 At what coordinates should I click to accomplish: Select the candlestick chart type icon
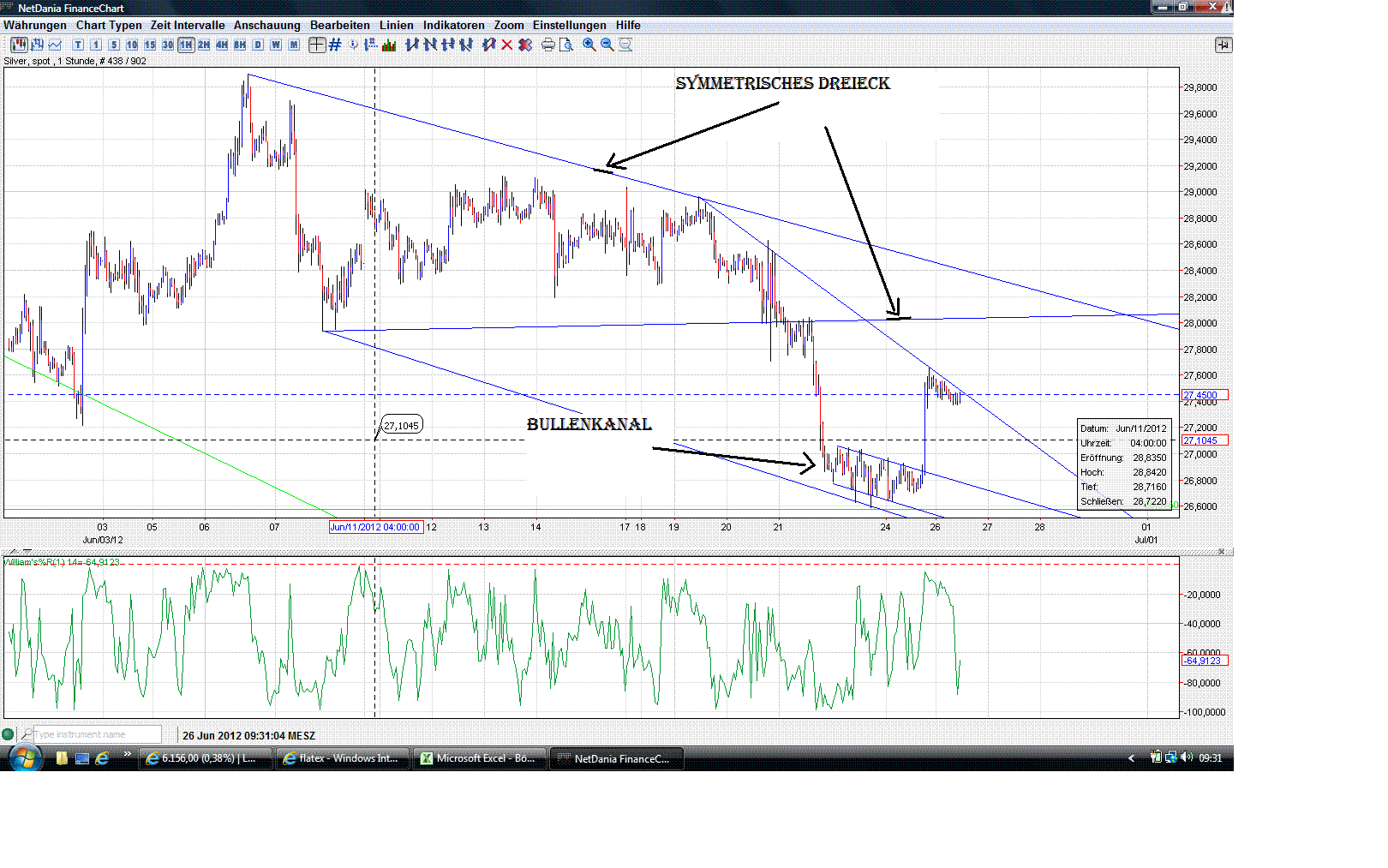coord(19,45)
